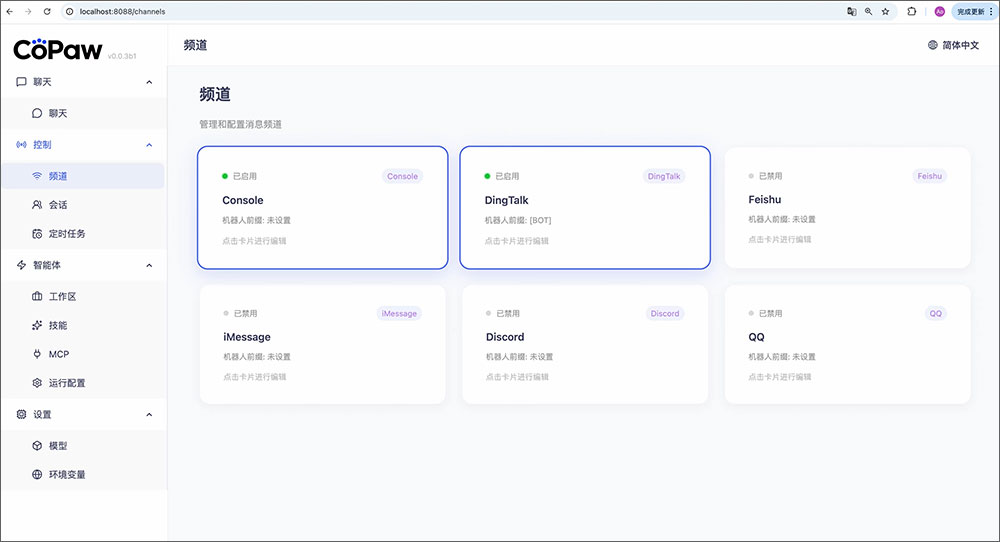
Task: Click the calendar clock icon beside 定时任务
Action: tap(37, 234)
